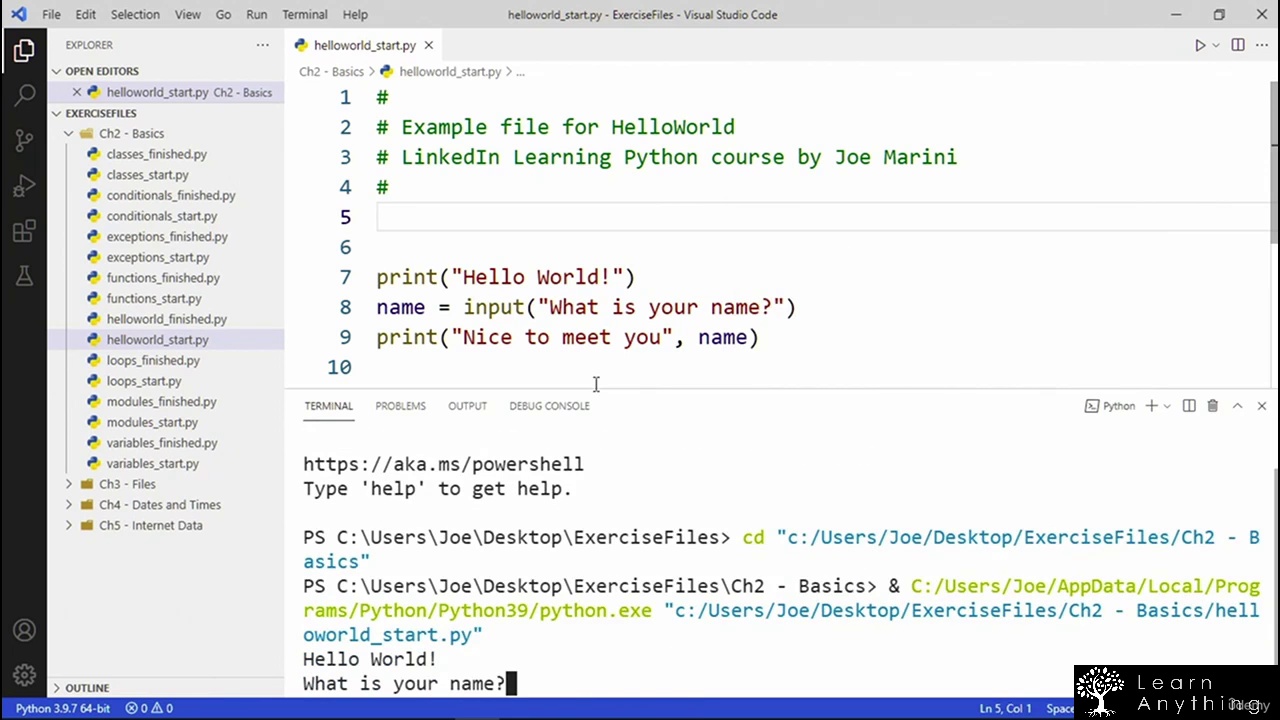
Task: Select the Python terminal shell label
Action: pos(1110,406)
